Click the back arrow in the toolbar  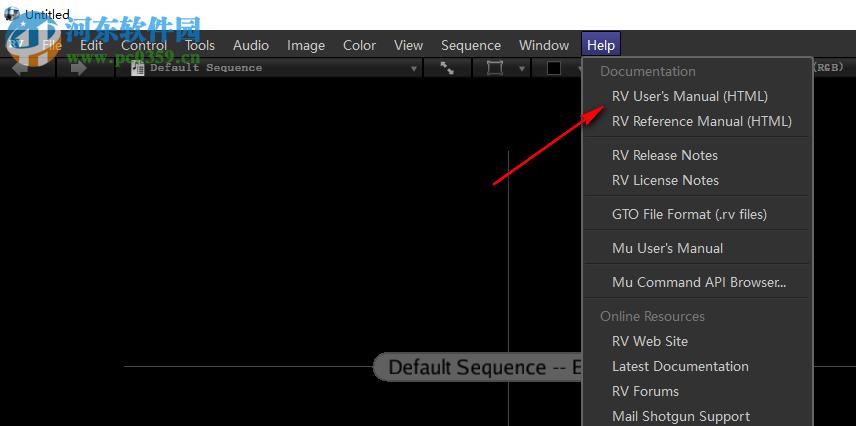click(x=18, y=68)
